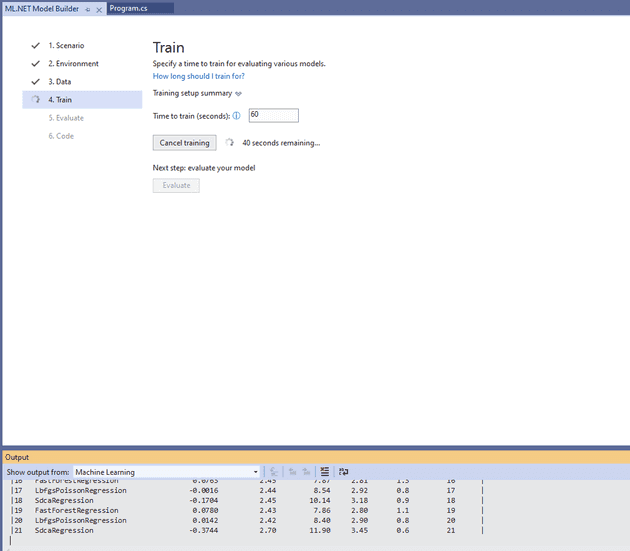Image resolution: width=630 pixels, height=551 pixels.
Task: Click the progress spinner next to Cancel training
Action: point(229,142)
